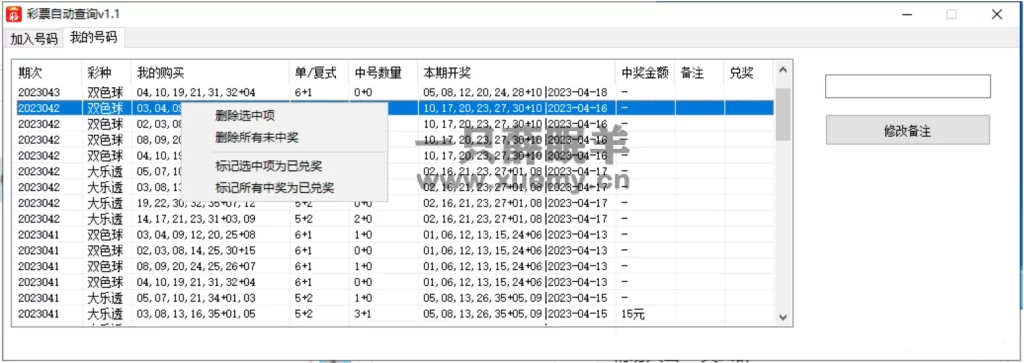
Task: Maximize the 彩票自动查询 window
Action: tap(952, 14)
